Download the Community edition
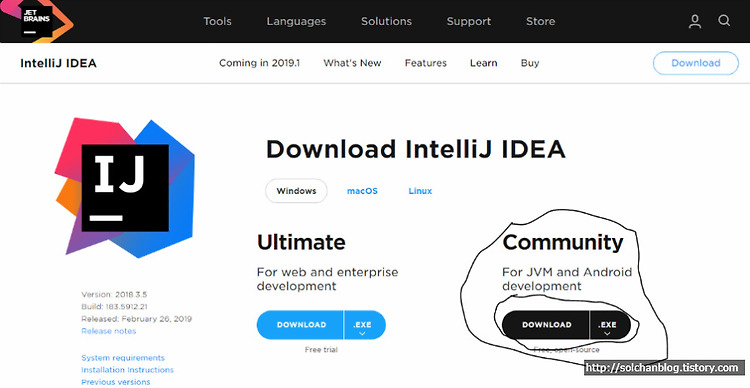Viewport: 750px width, 388px height. pos(546,325)
